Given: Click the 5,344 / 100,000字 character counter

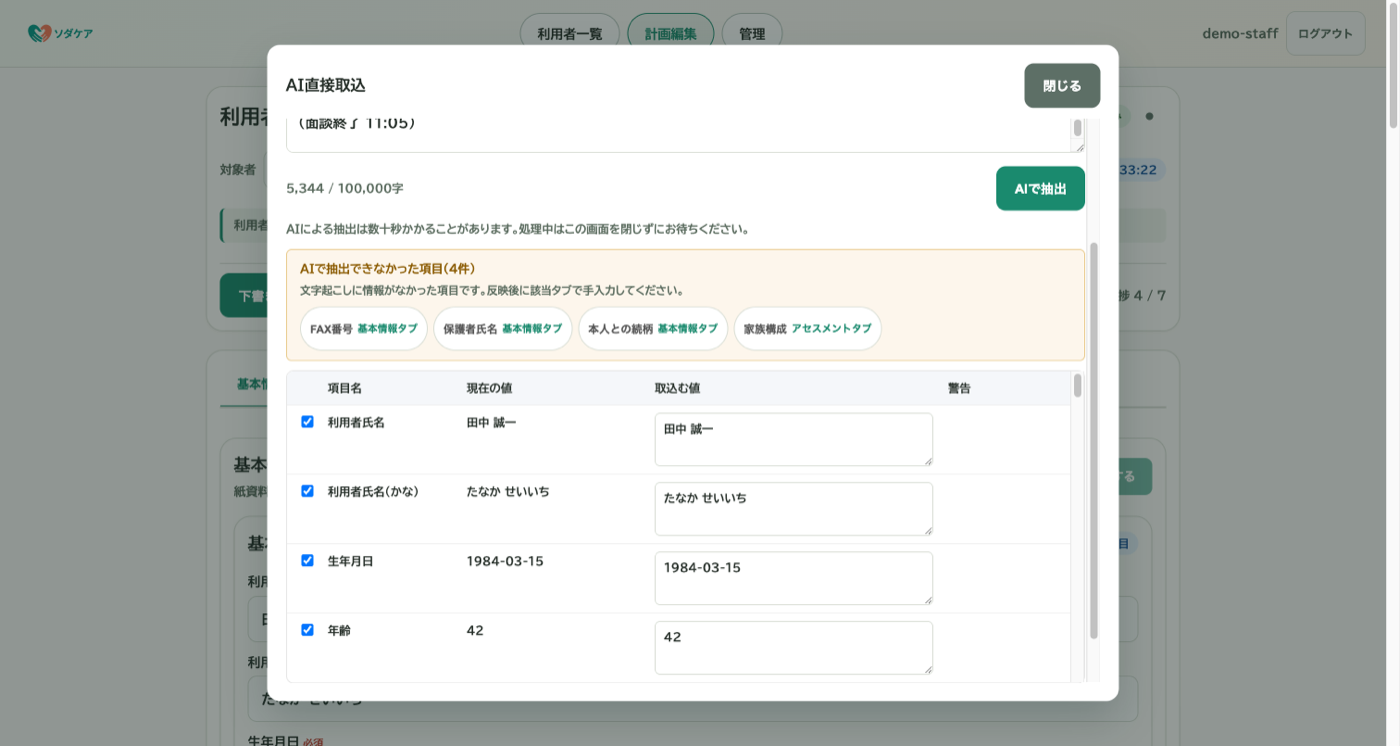Looking at the screenshot, I should 345,188.
